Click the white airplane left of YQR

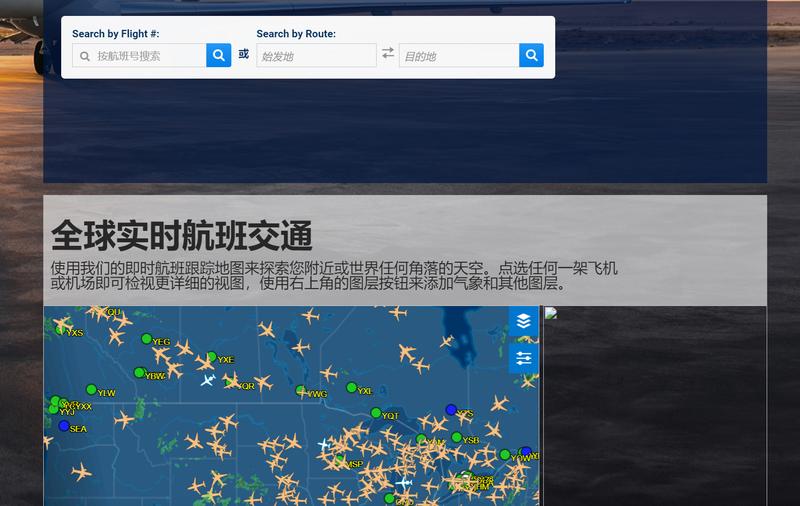(x=208, y=380)
